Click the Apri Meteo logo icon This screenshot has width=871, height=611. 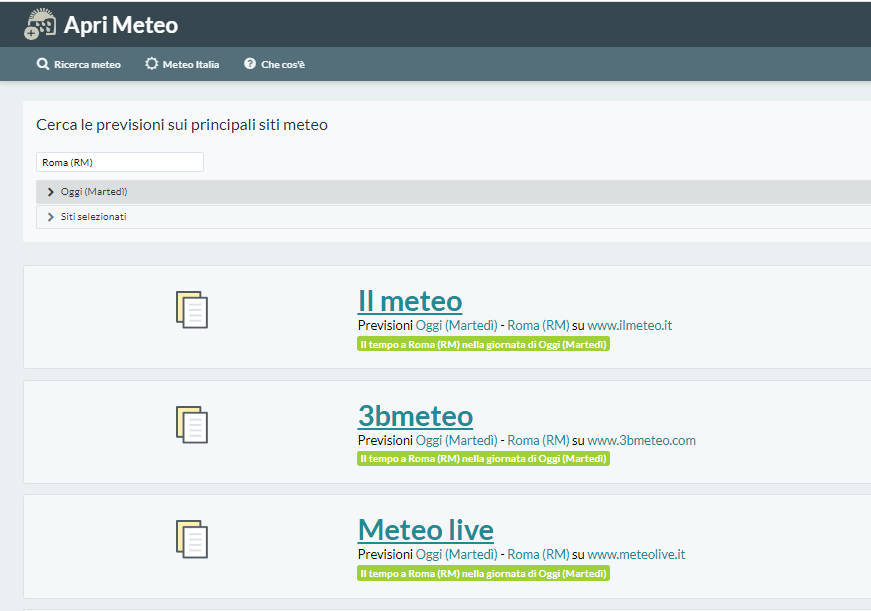40,24
